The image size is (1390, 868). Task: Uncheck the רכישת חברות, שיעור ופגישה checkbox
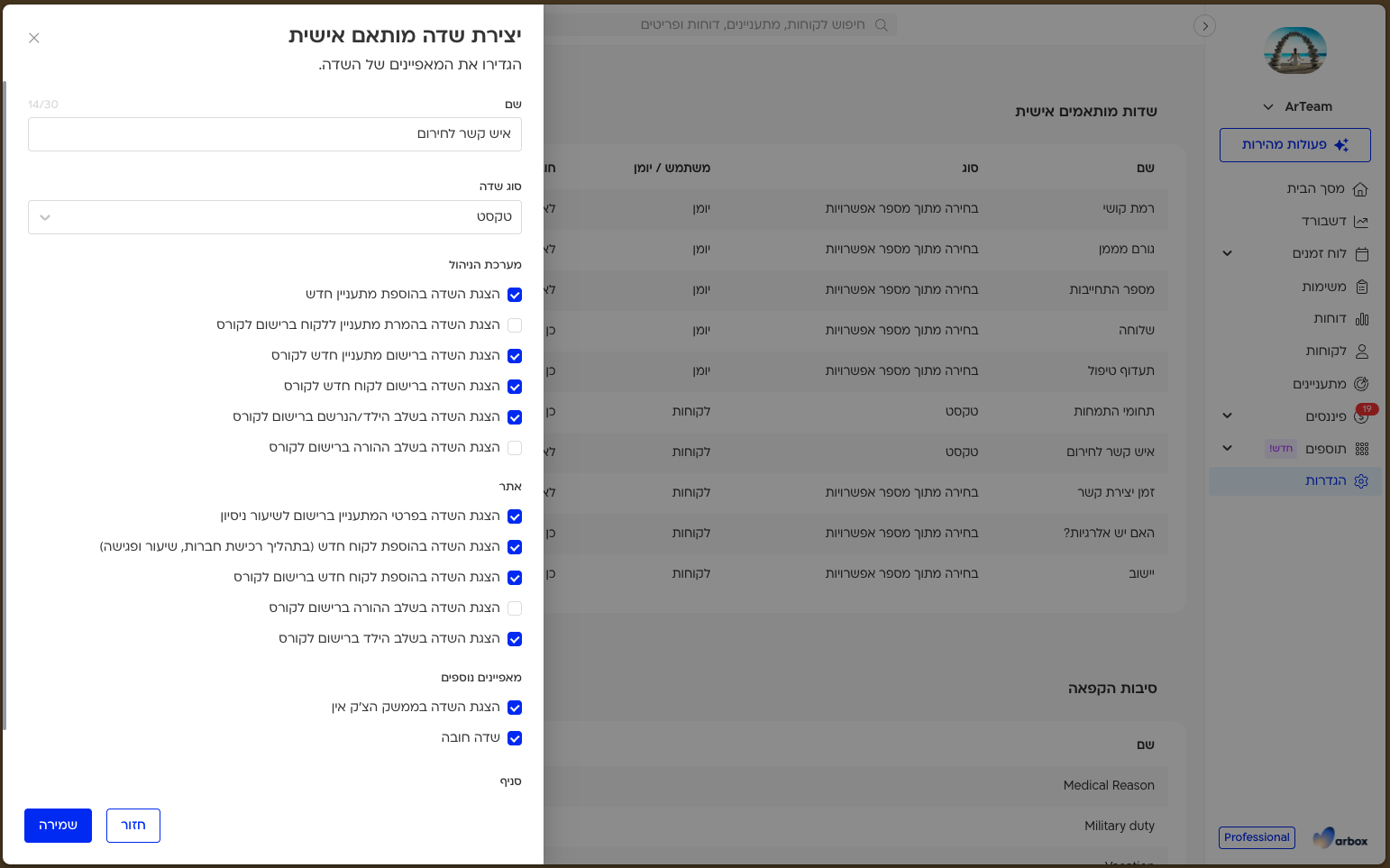[515, 547]
